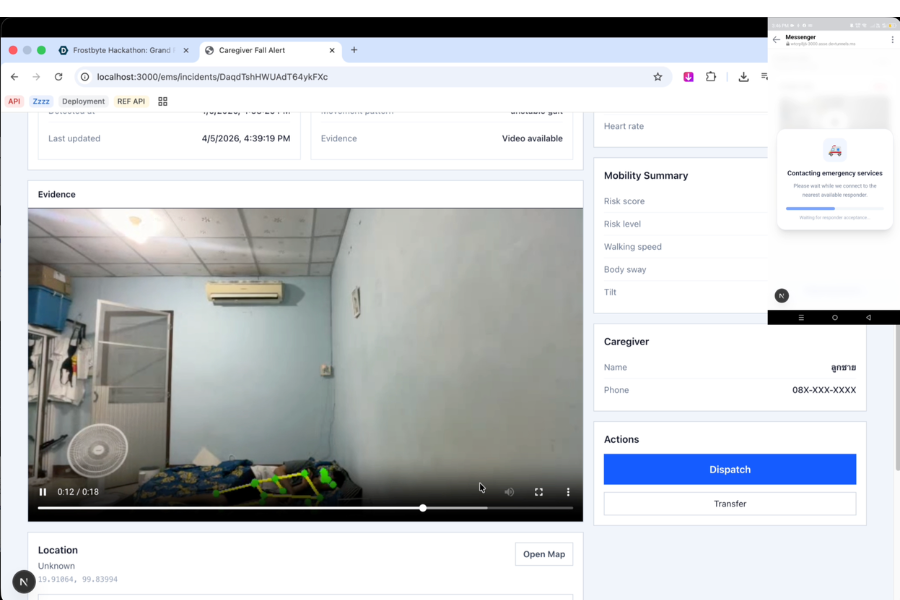Click the Next.js dev tools badge on the incident page
The image size is (900, 600).
(x=24, y=582)
